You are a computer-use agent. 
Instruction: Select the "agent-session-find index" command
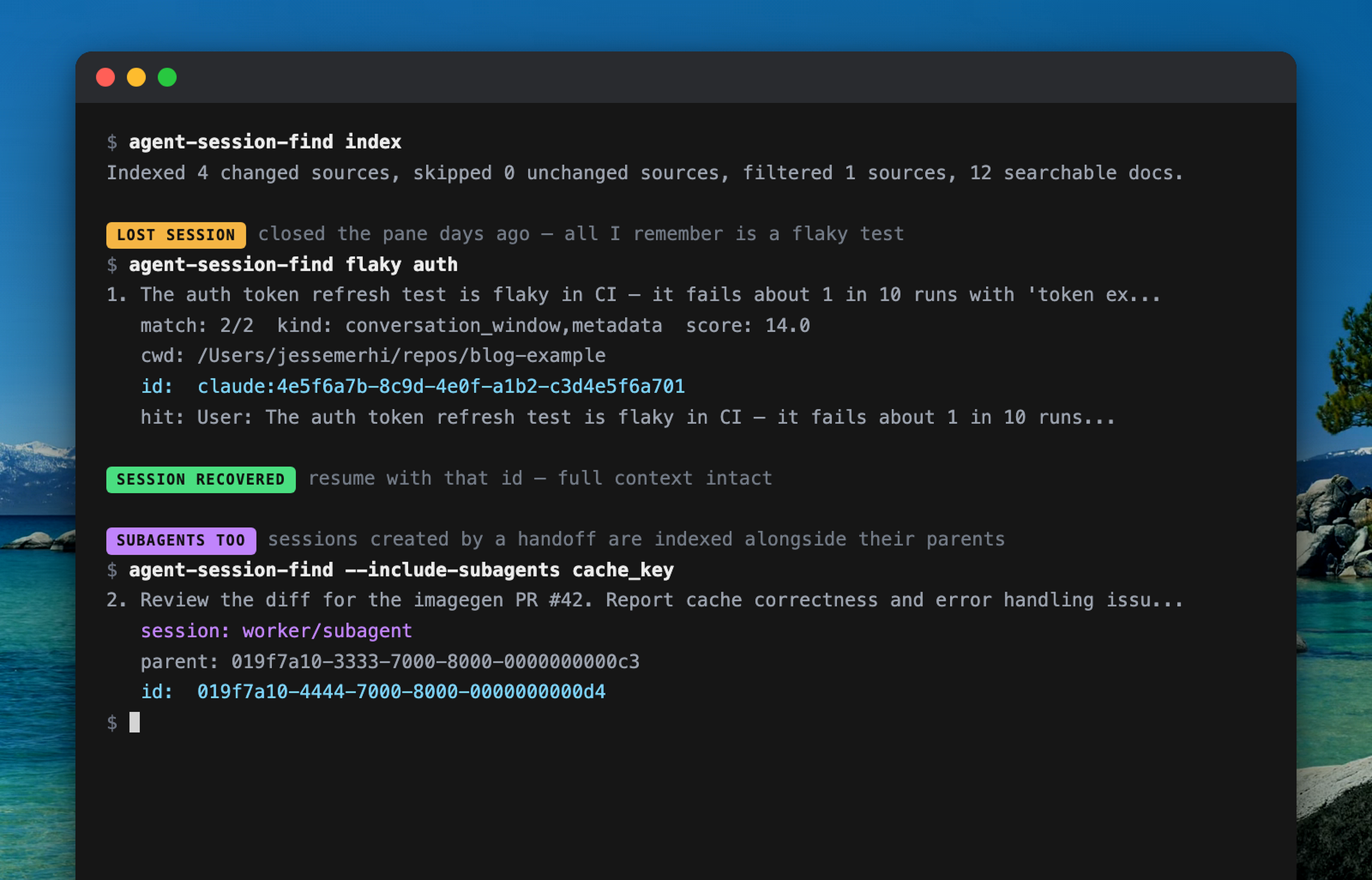coord(265,142)
